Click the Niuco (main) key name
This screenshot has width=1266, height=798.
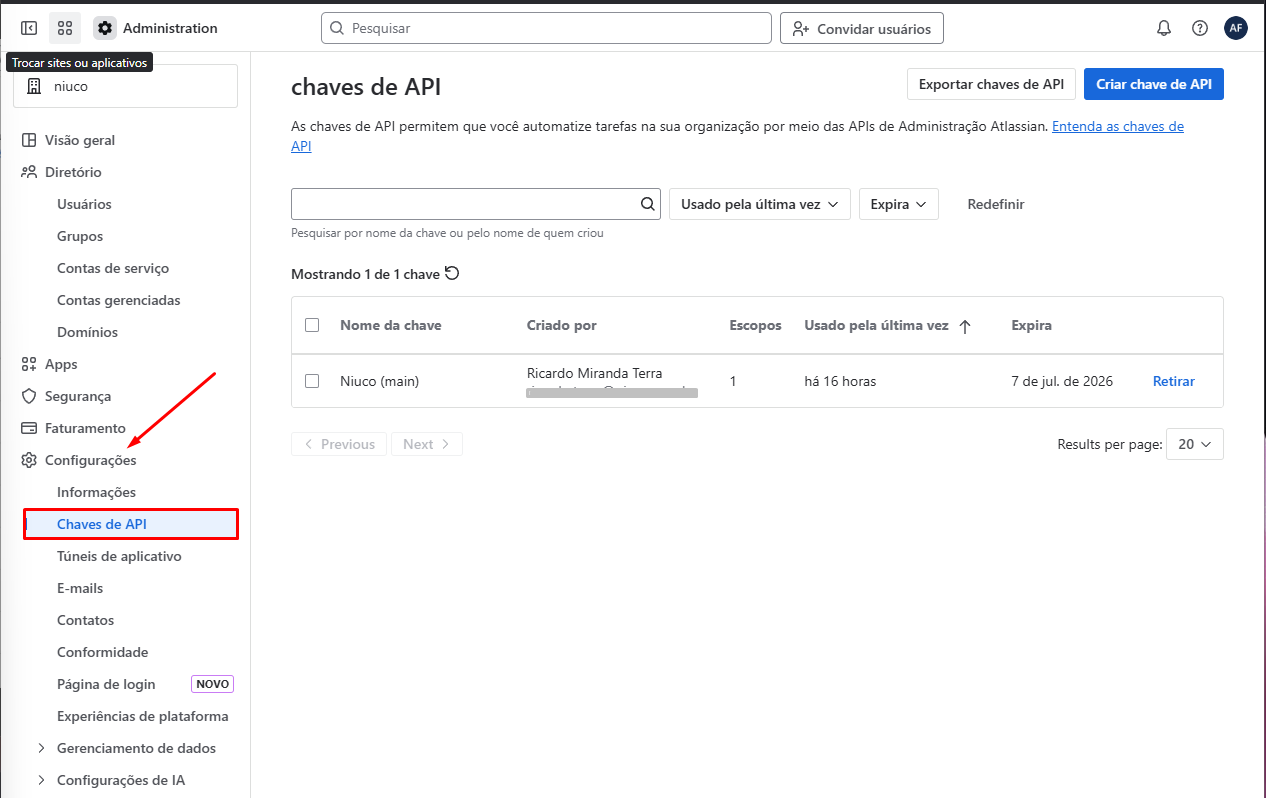(x=379, y=381)
